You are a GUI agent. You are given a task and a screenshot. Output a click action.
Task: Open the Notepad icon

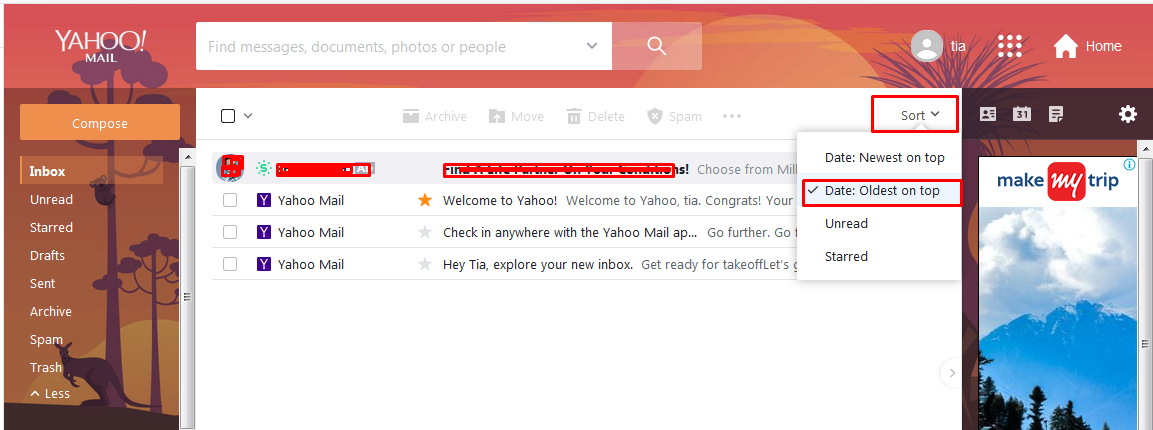pyautogui.click(x=1056, y=114)
